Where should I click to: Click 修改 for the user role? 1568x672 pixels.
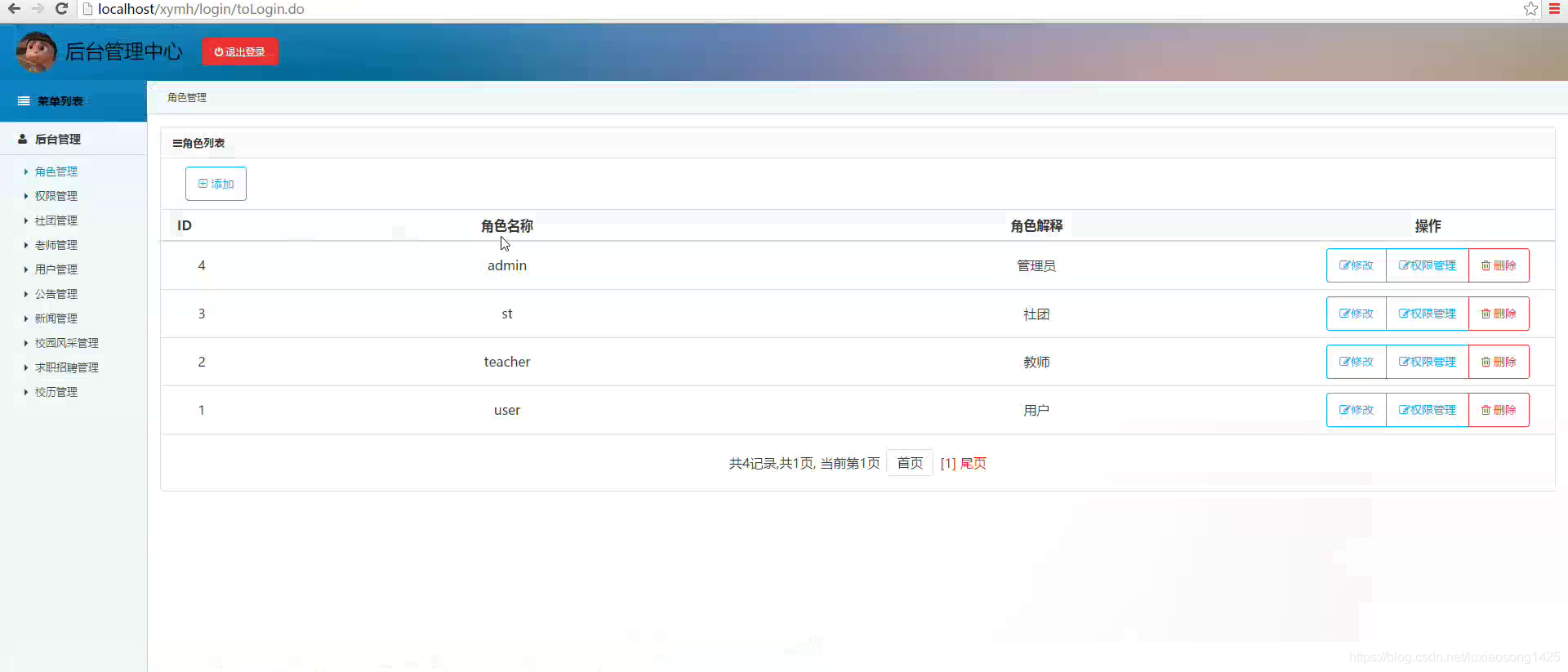[x=1356, y=410]
